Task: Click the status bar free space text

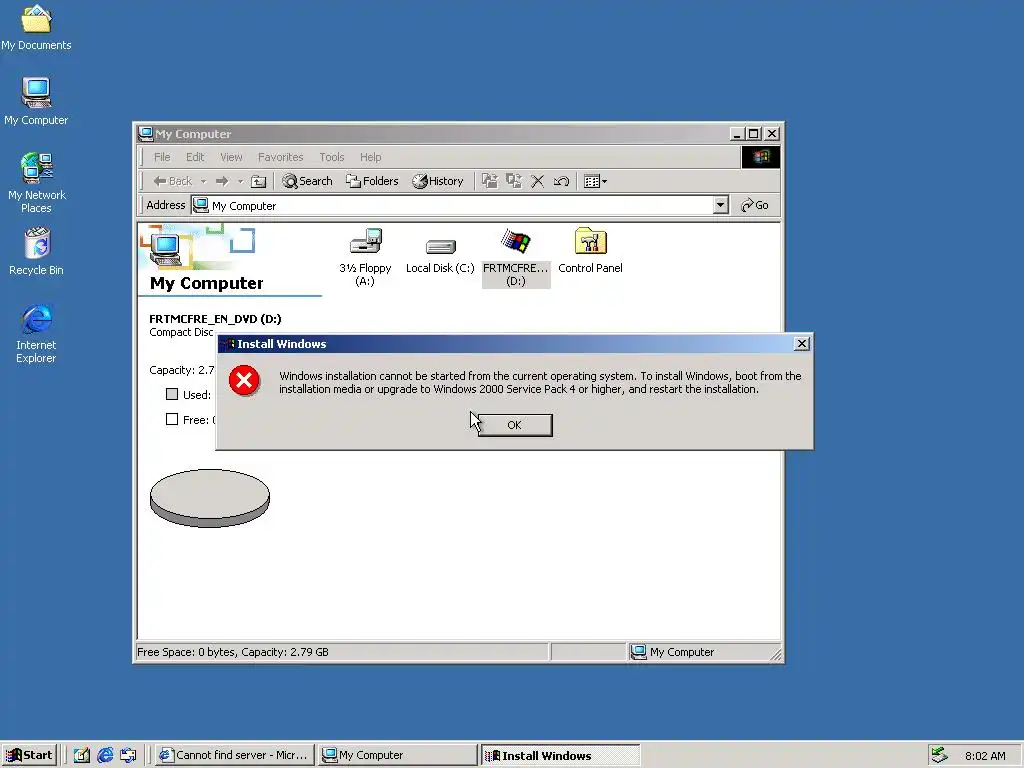Action: pyautogui.click(x=232, y=652)
